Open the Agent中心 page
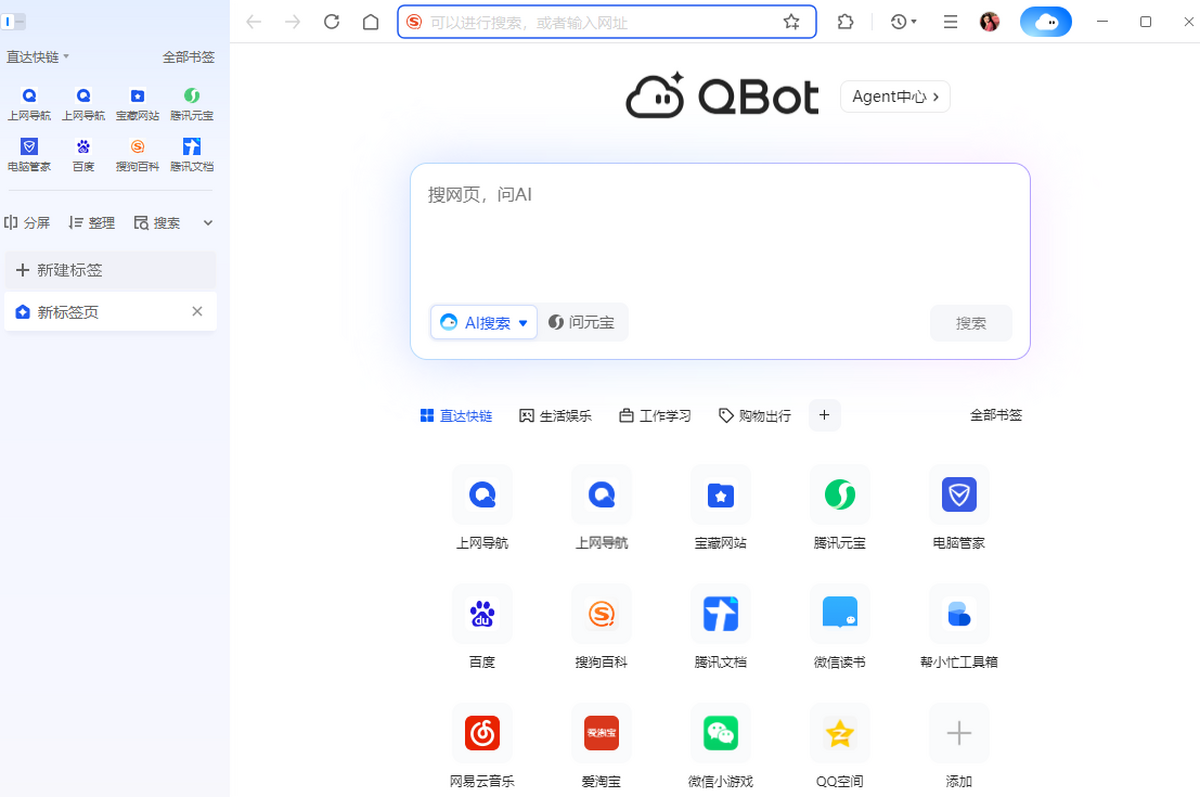 894,97
